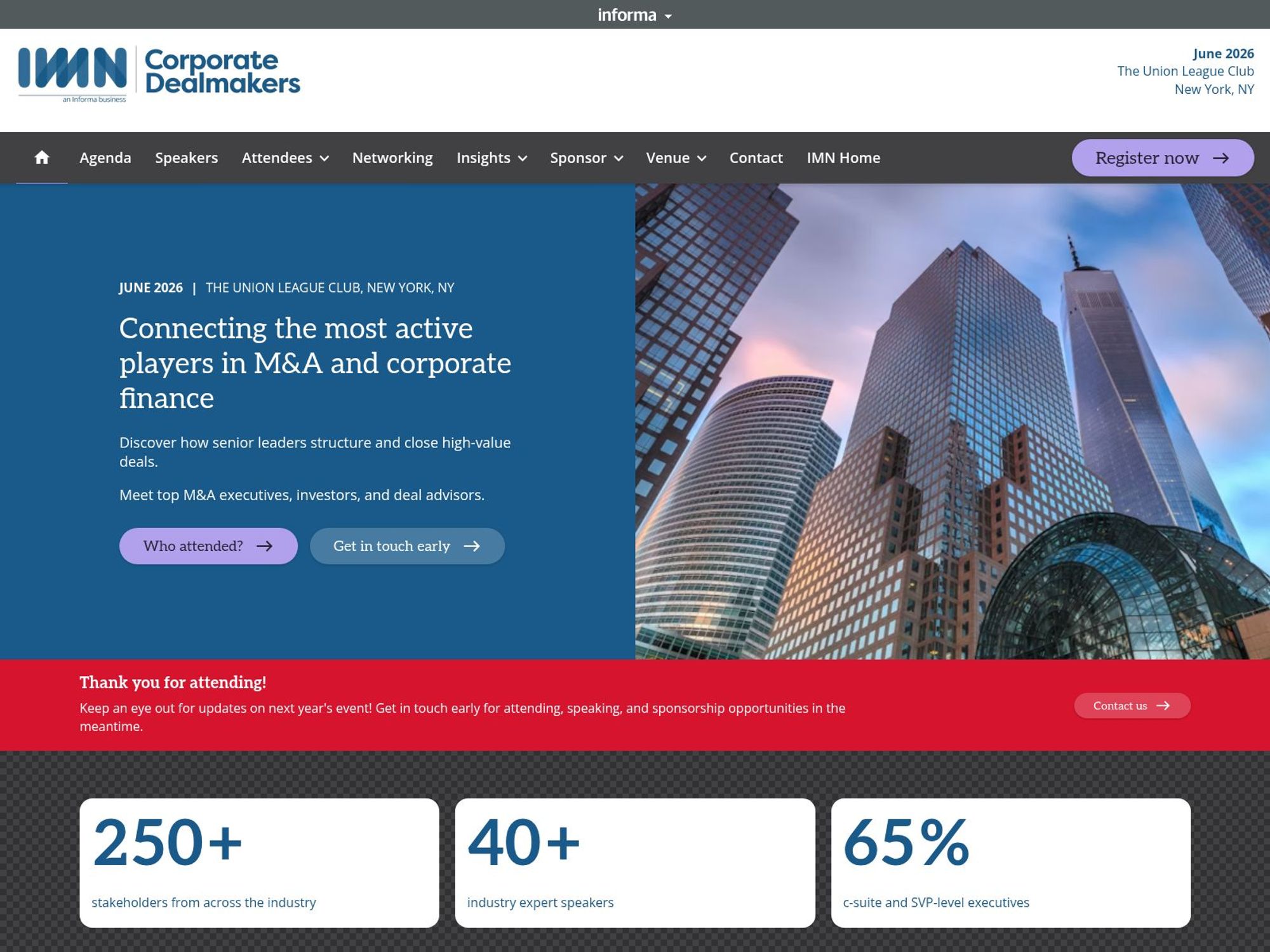Select IMN Home from the navigation
This screenshot has height=952, width=1270.
(x=843, y=157)
